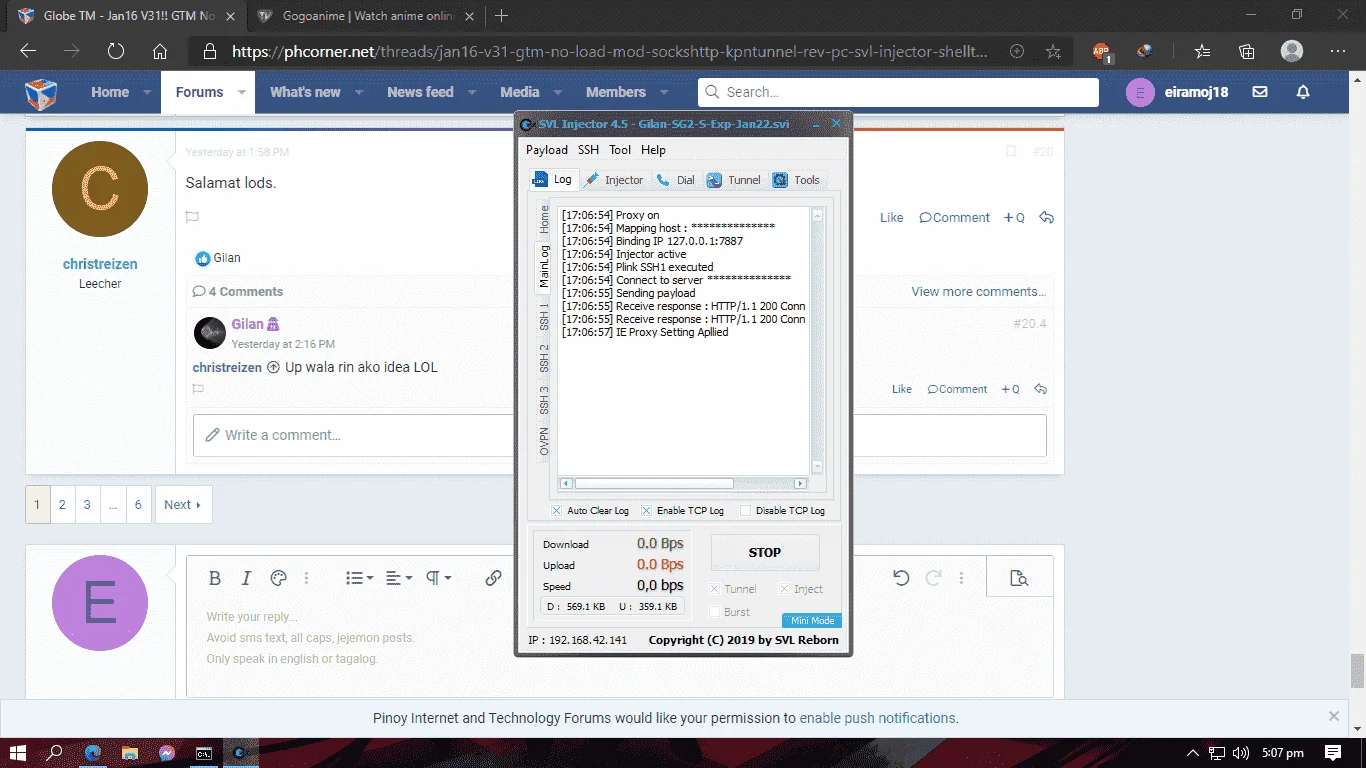Image resolution: width=1366 pixels, height=768 pixels.
Task: Select the OVPN vertical log tab
Action: [544, 440]
